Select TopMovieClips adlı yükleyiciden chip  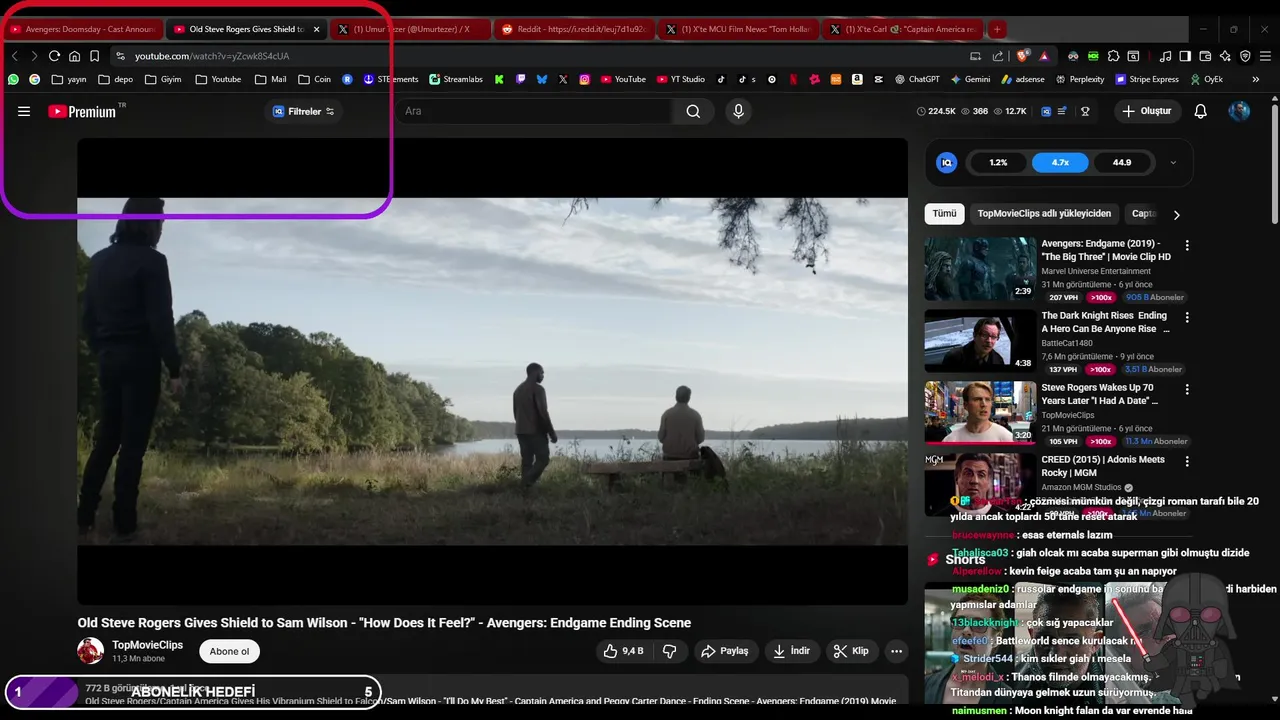click(1044, 214)
